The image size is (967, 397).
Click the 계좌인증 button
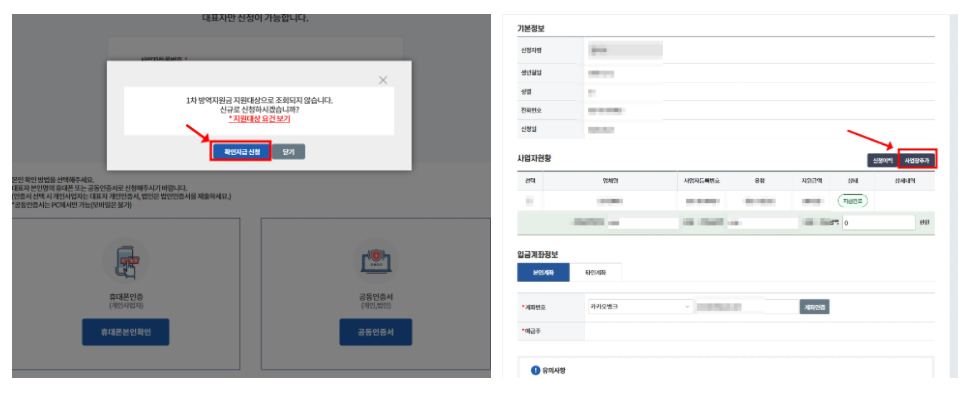tap(815, 306)
